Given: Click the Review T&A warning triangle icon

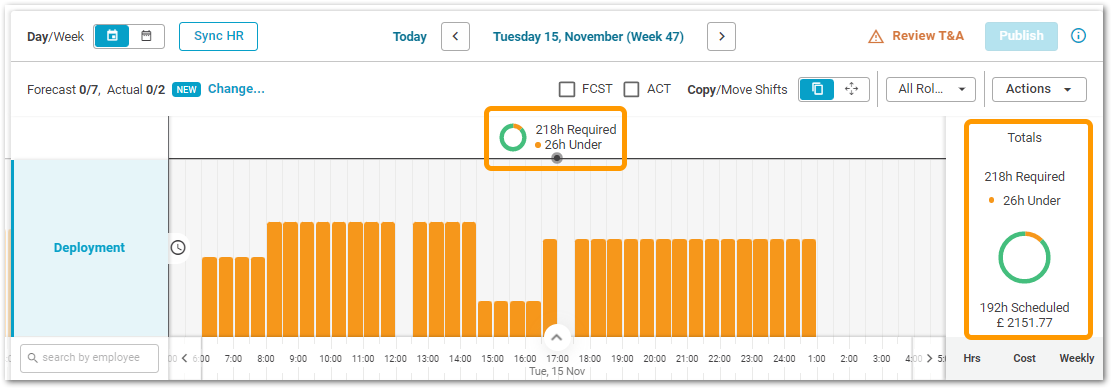Looking at the screenshot, I should pyautogui.click(x=877, y=37).
